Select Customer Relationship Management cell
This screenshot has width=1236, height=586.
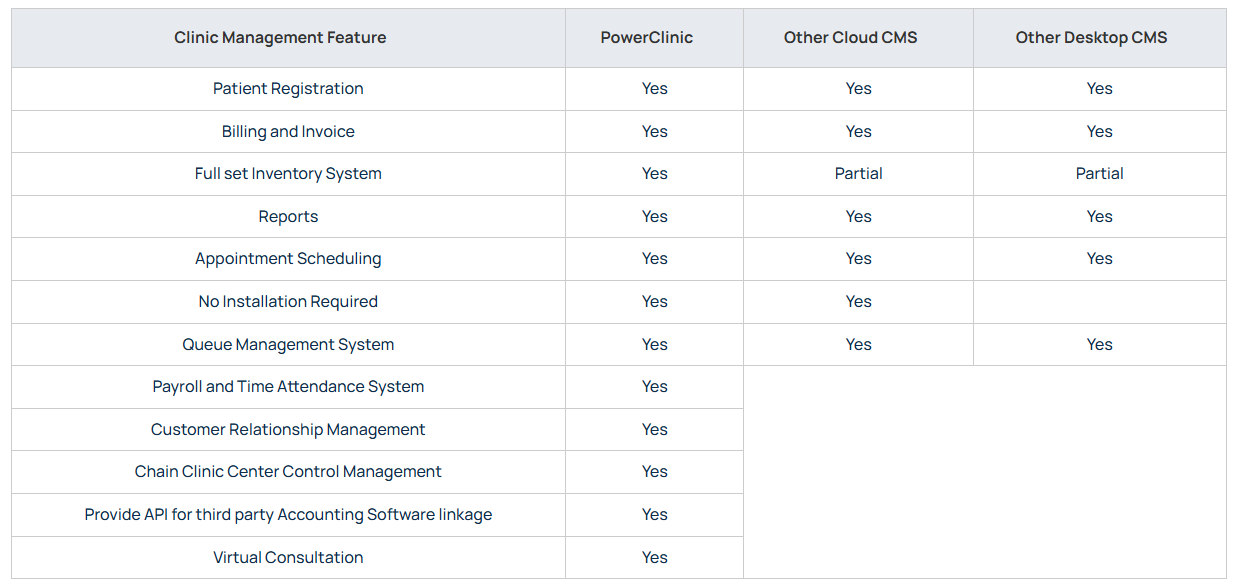pyautogui.click(x=288, y=430)
